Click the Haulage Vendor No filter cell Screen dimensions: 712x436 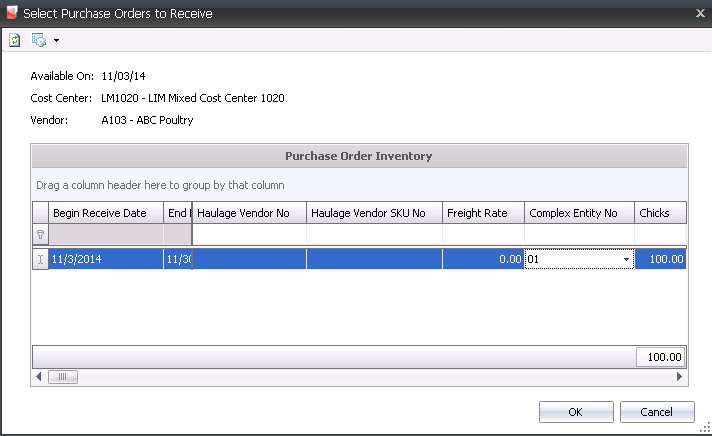[249, 235]
